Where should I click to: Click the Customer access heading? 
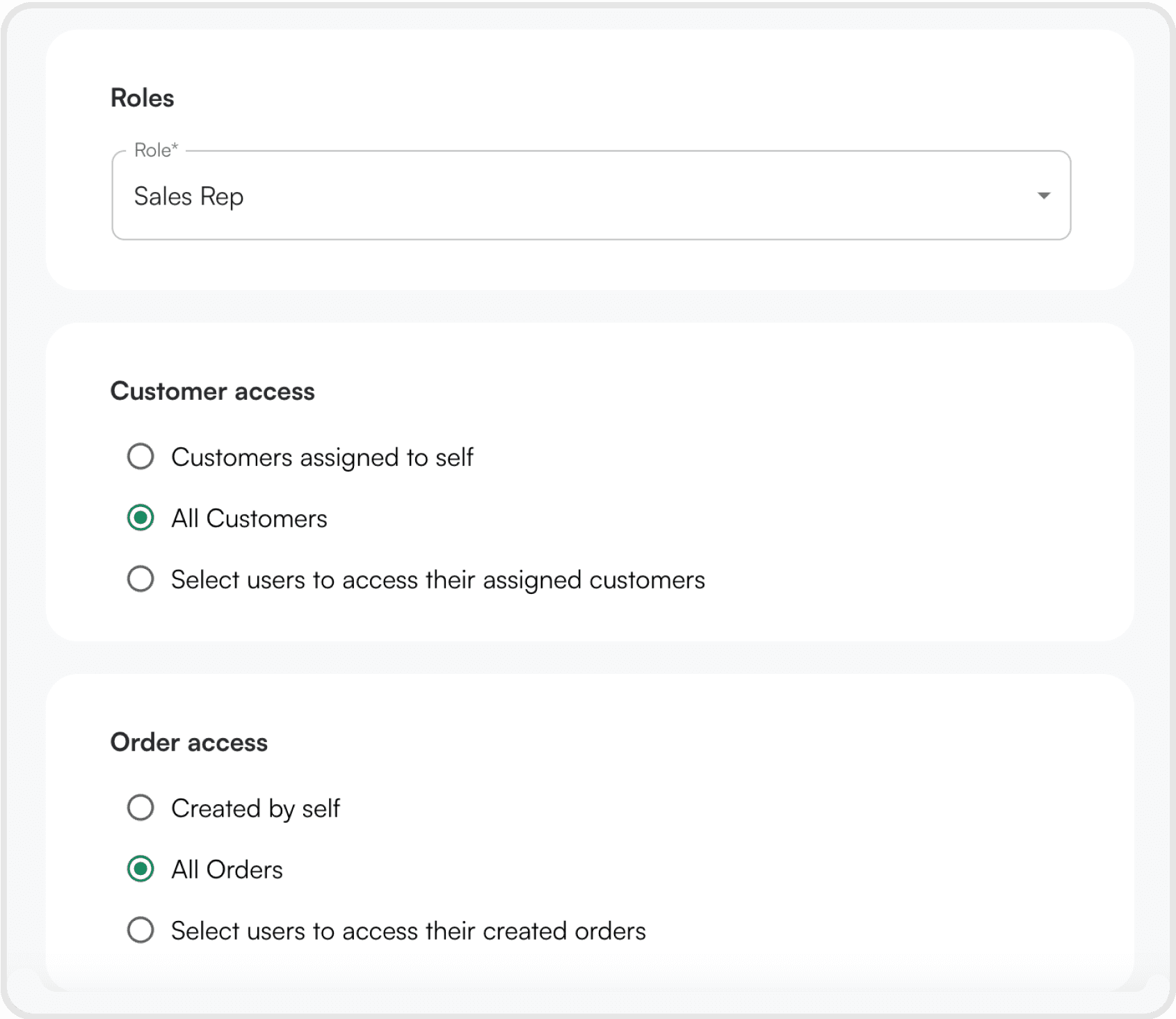tap(213, 391)
